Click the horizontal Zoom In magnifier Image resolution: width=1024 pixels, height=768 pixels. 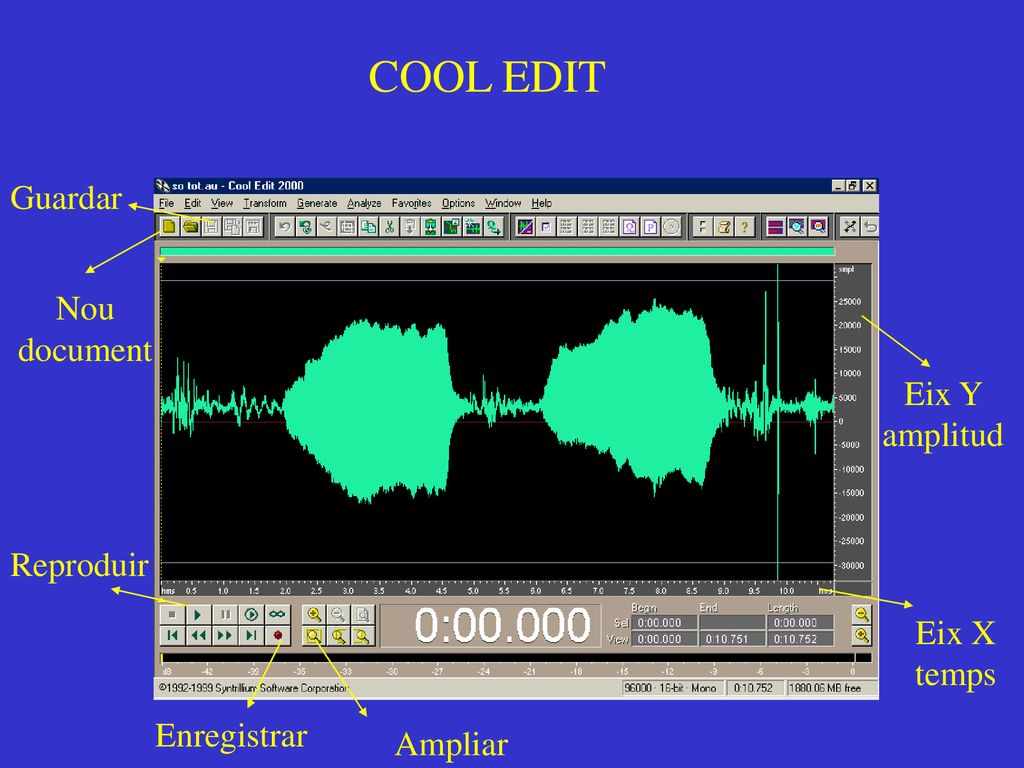(314, 615)
